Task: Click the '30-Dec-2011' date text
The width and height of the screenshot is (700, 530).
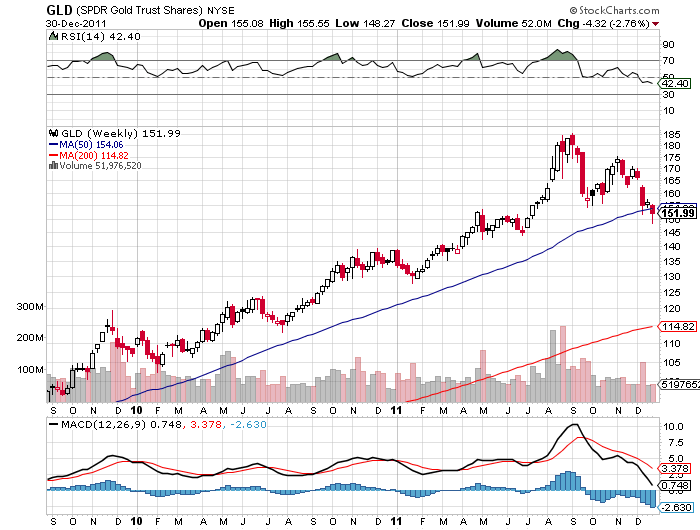Action: tap(76, 24)
